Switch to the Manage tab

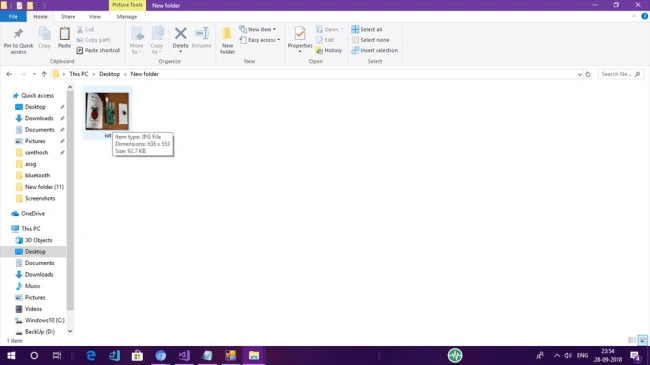click(127, 17)
